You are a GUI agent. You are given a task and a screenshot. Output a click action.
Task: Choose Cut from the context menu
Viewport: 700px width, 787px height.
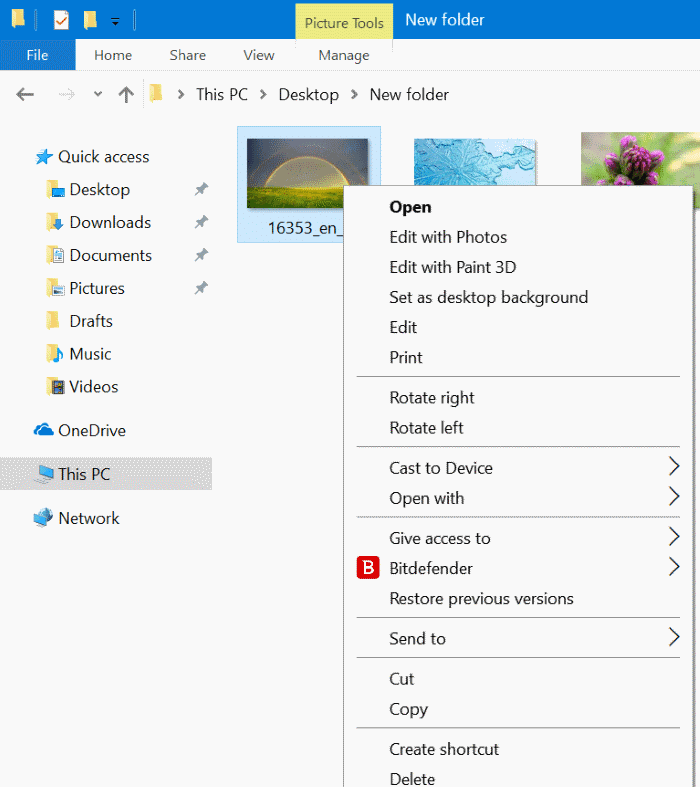coord(401,679)
